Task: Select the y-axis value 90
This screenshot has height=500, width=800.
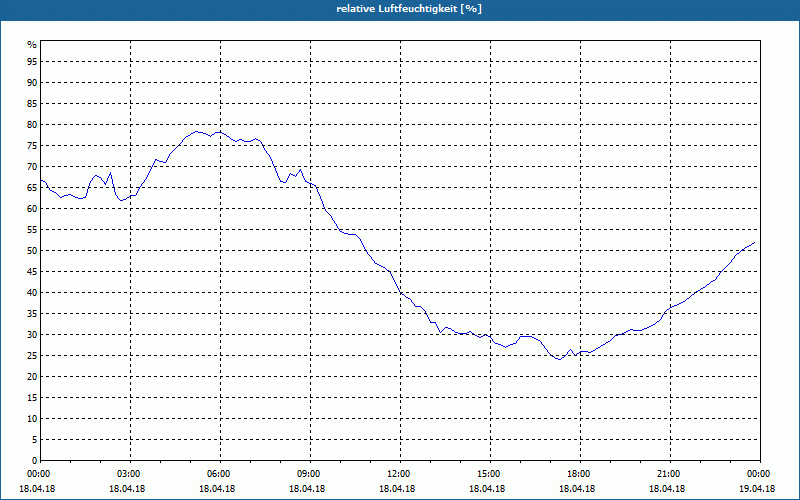Action: 32,83
